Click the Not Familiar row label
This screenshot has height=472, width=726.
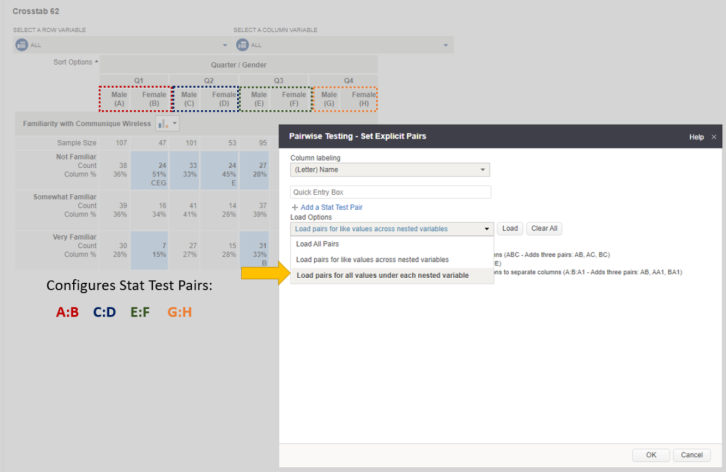[x=76, y=157]
